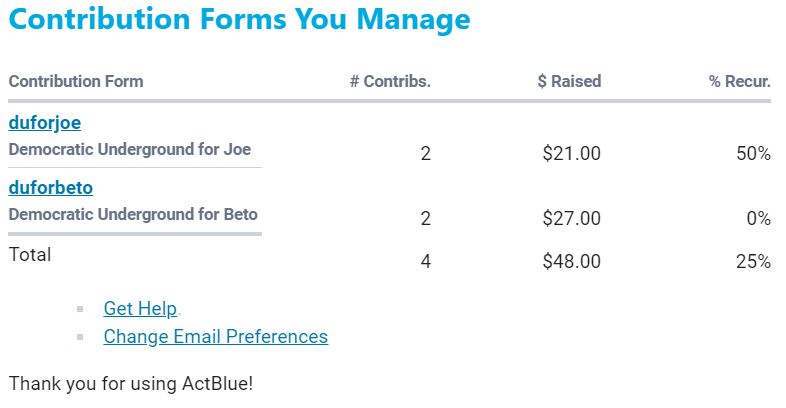
Task: Open Change Email Preferences link
Action: pos(215,337)
